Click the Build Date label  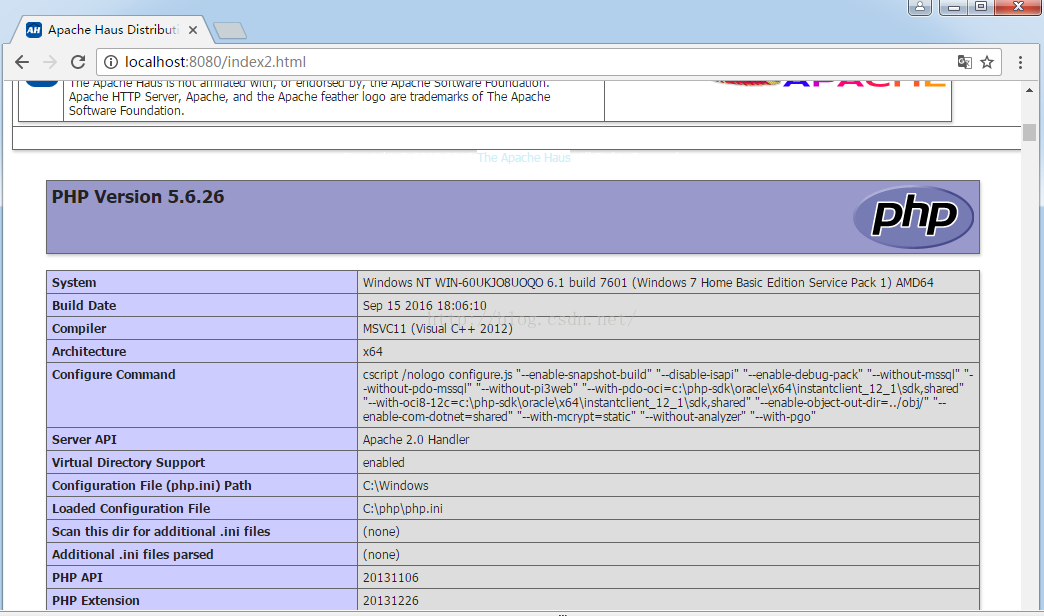84,306
